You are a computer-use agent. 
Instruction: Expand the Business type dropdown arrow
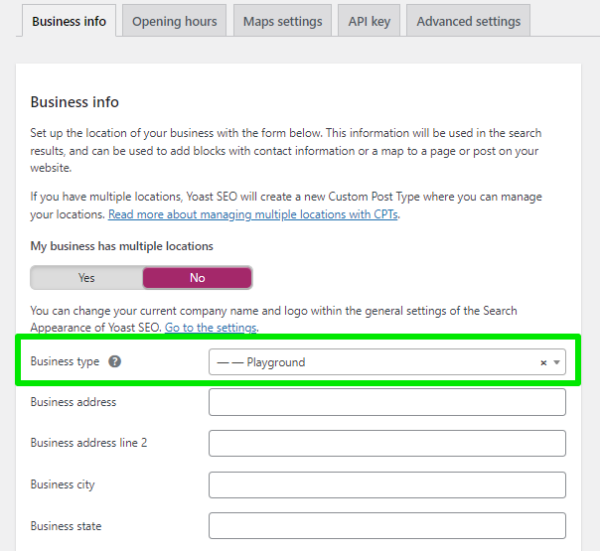click(x=556, y=363)
